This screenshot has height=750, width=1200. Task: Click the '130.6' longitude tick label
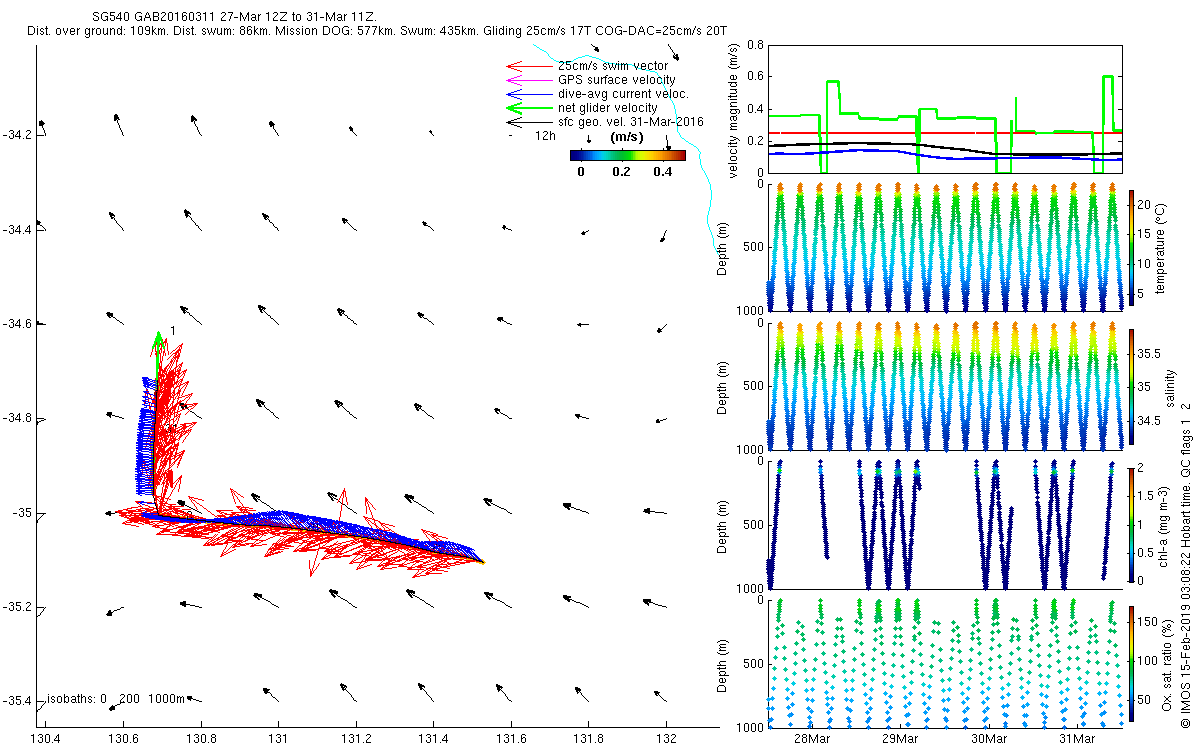point(123,738)
